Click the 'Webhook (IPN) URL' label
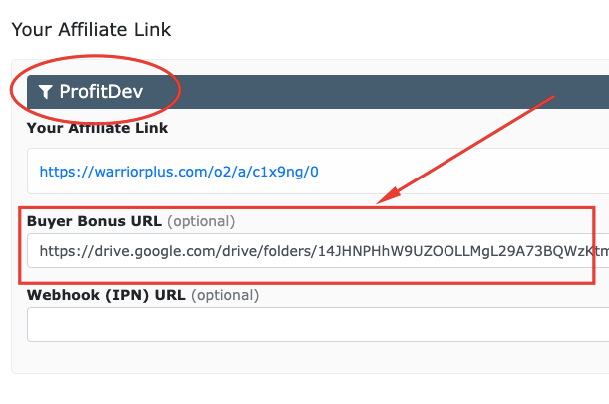Viewport: 609px width, 404px height. (106, 295)
